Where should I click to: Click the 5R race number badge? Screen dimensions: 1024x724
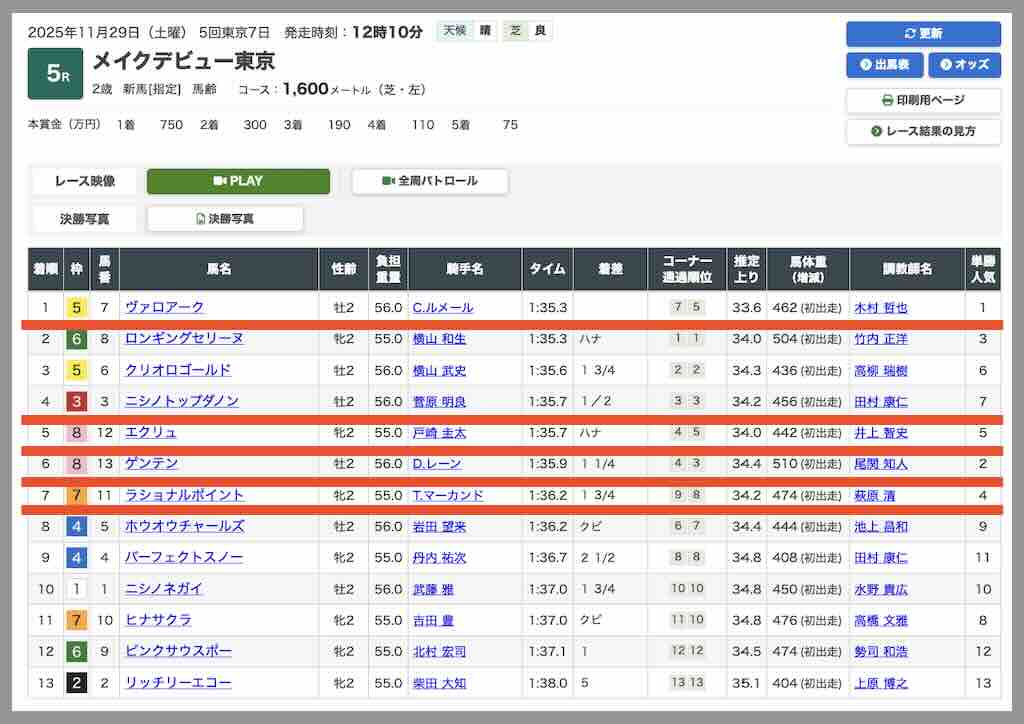(55, 74)
